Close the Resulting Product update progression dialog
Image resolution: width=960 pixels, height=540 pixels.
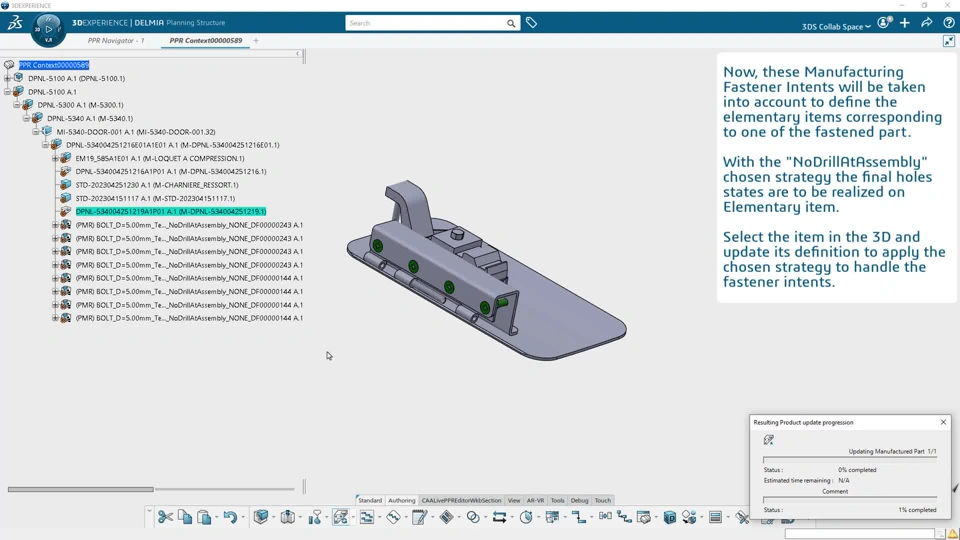pos(943,422)
